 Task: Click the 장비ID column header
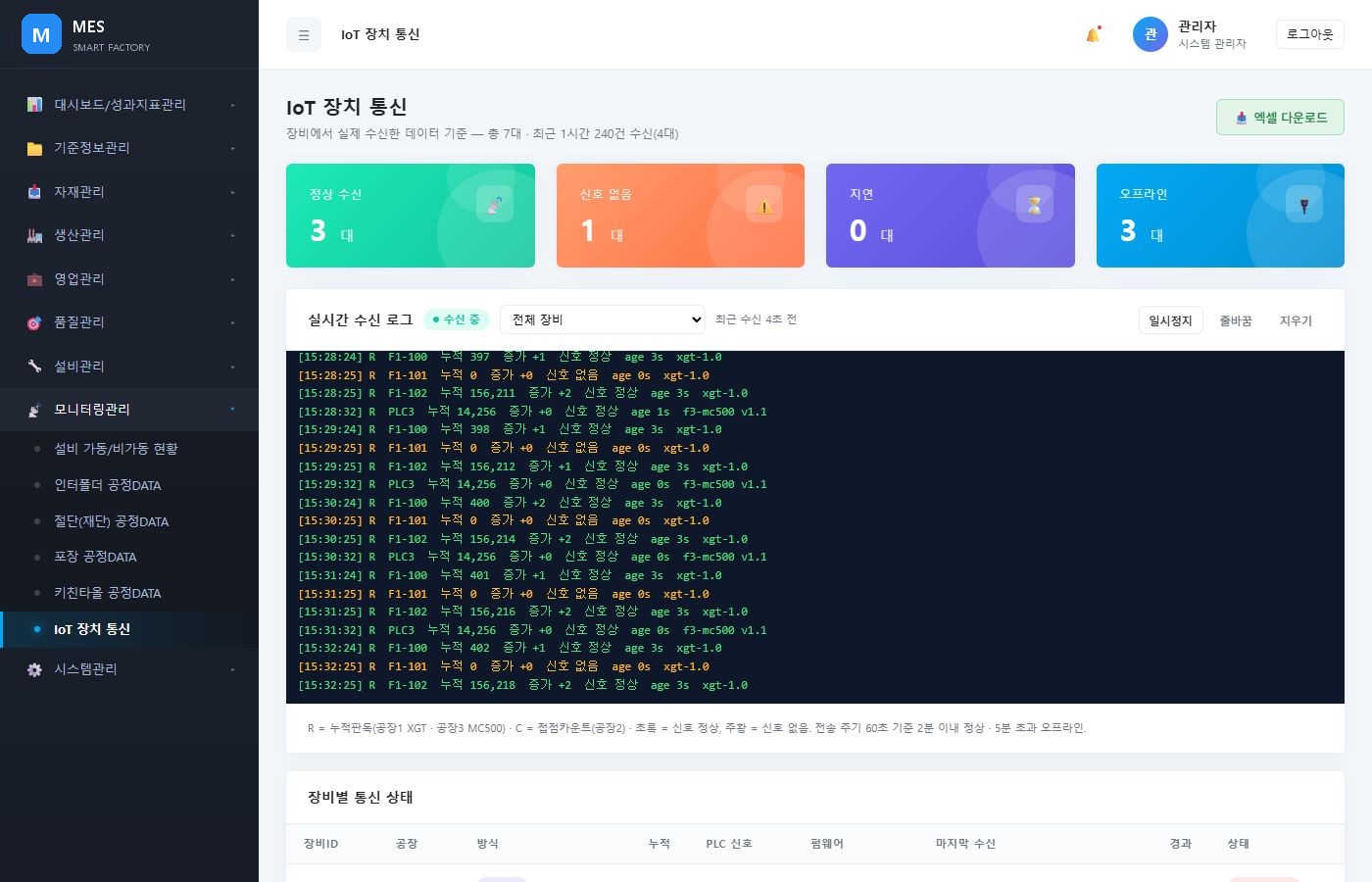coord(321,844)
